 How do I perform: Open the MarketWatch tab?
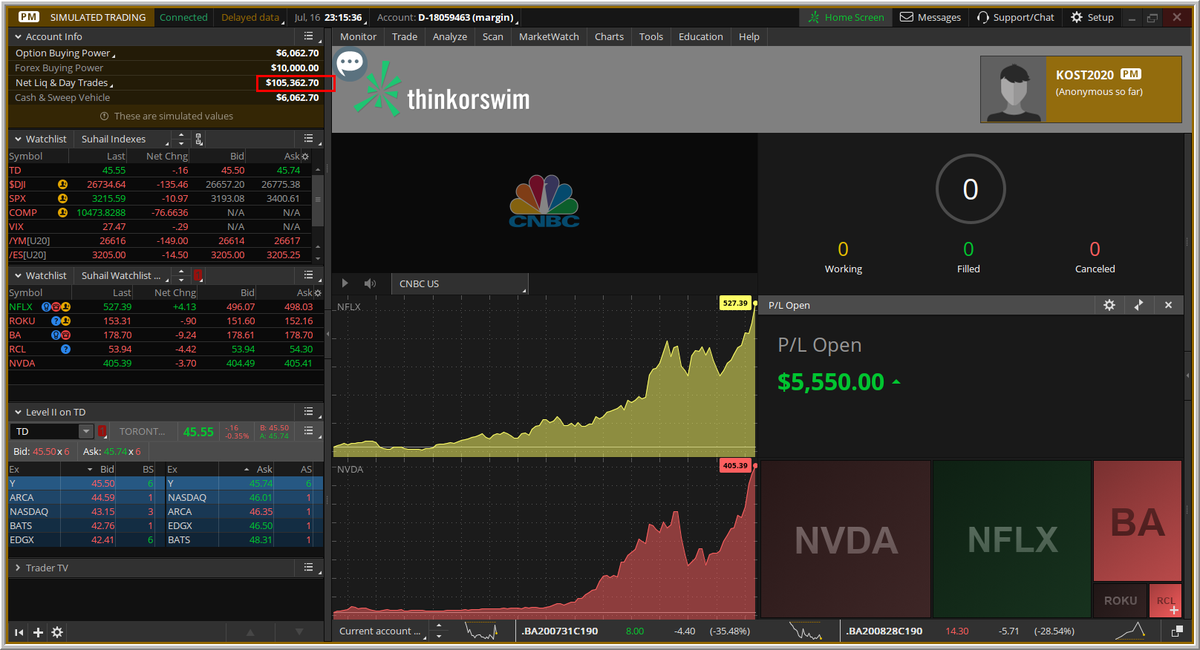[549, 37]
